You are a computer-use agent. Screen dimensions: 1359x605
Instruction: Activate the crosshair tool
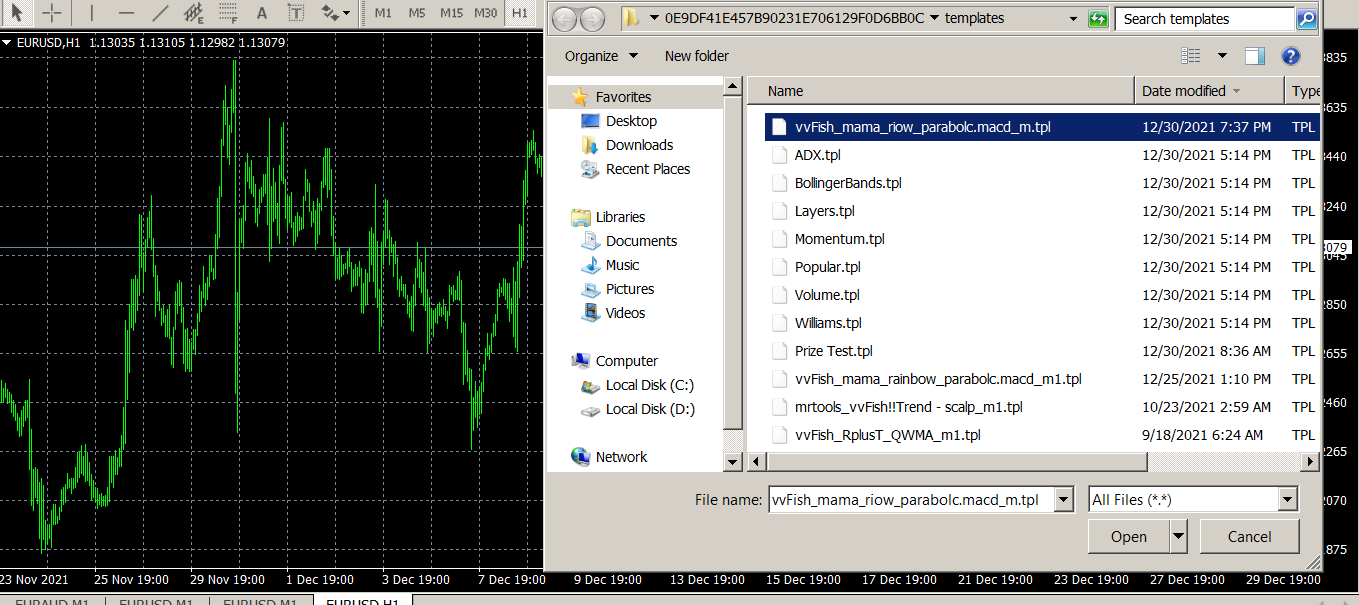[52, 13]
